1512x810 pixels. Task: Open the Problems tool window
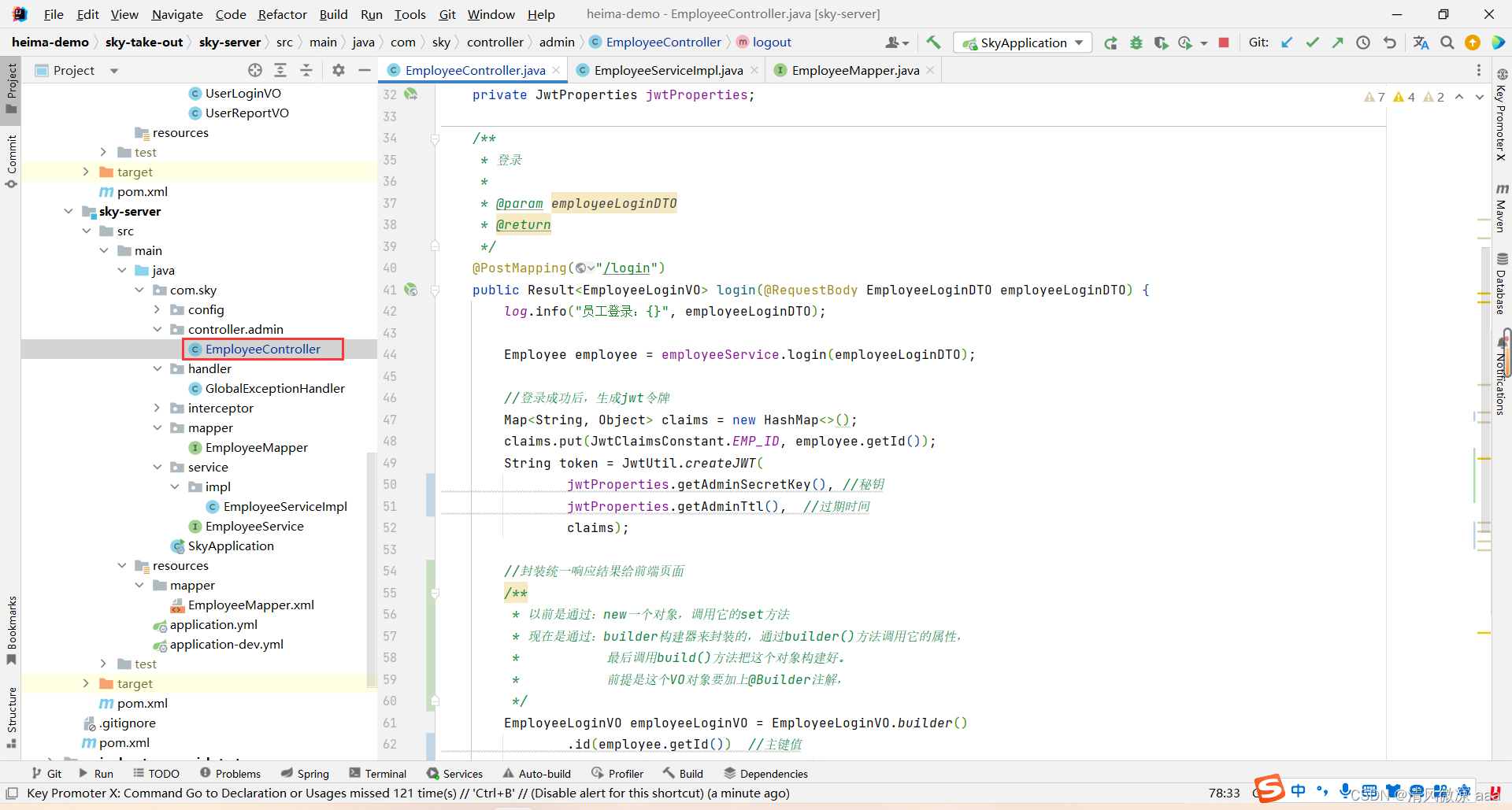point(230,774)
